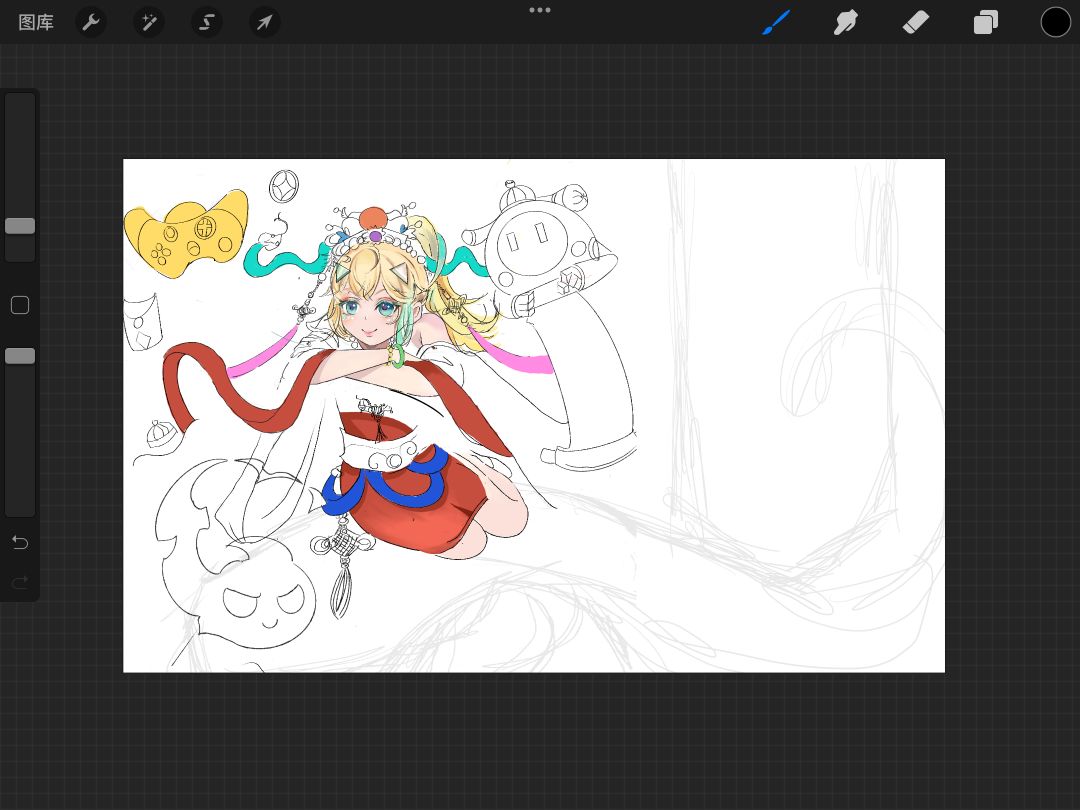Redo with the sidebar redo arrow
The height and width of the screenshot is (810, 1080).
click(20, 582)
